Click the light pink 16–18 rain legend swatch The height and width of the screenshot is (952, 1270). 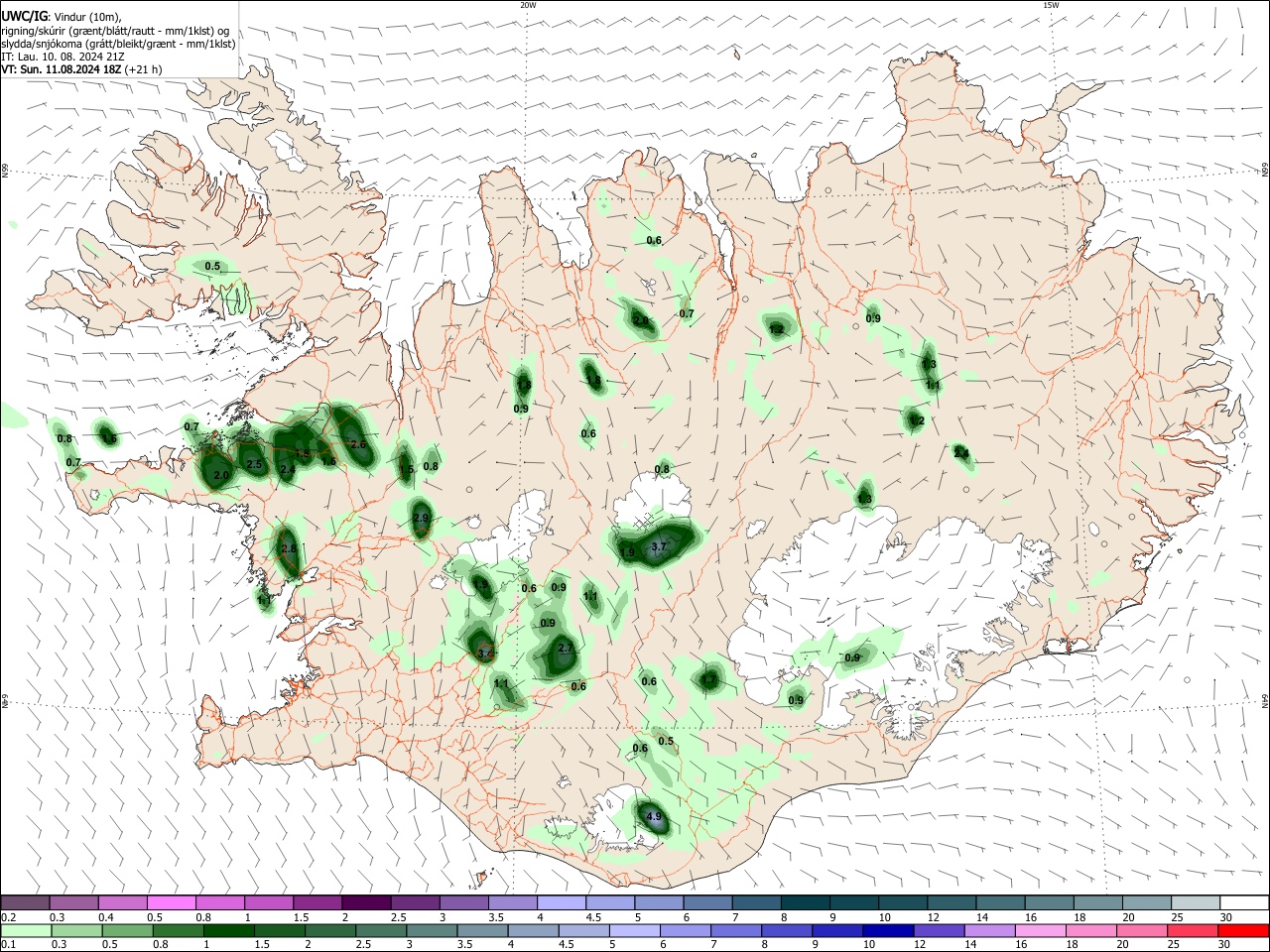[1041, 931]
